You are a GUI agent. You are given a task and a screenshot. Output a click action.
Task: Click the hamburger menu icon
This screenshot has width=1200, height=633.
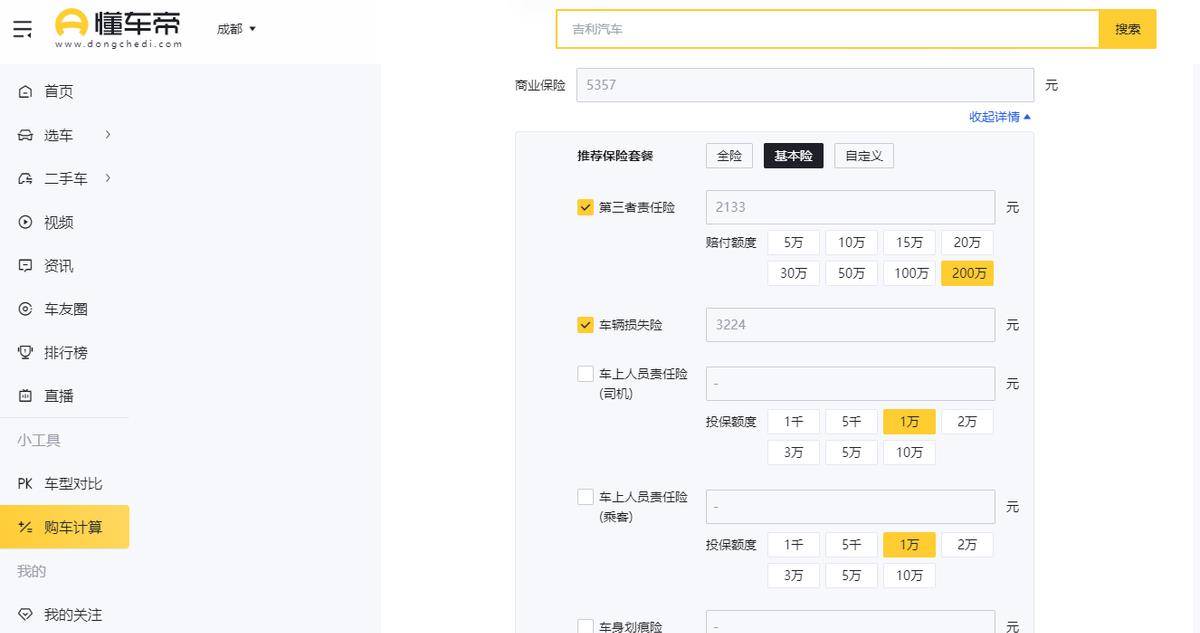point(22,29)
